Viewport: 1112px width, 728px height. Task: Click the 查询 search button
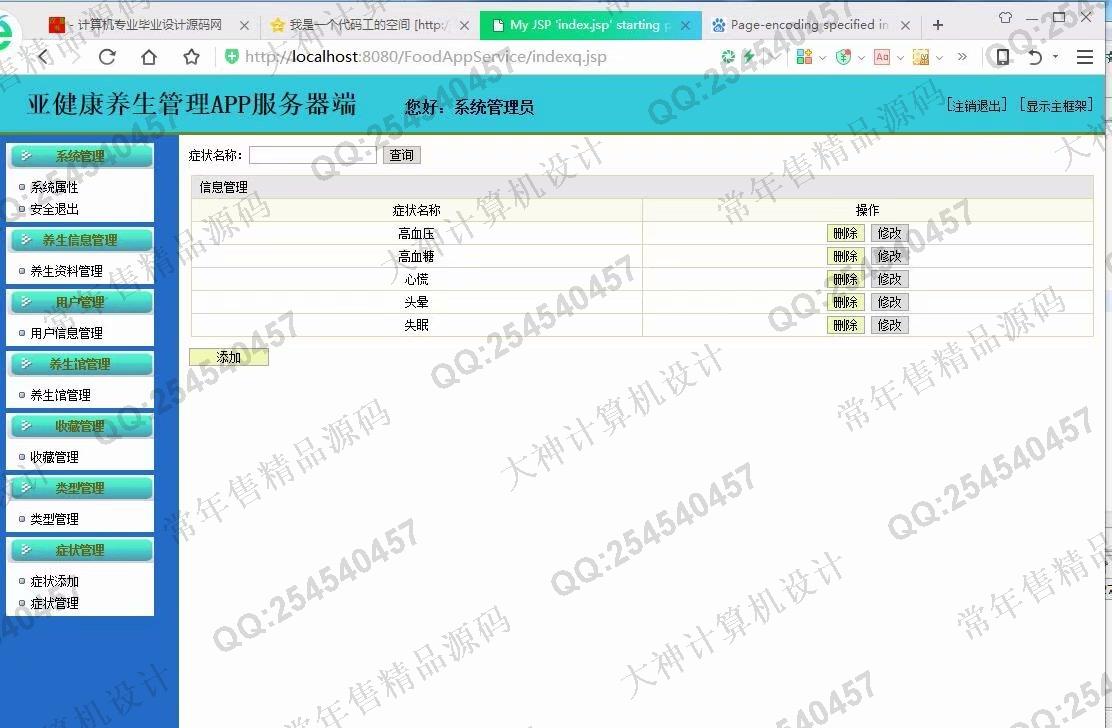[401, 155]
